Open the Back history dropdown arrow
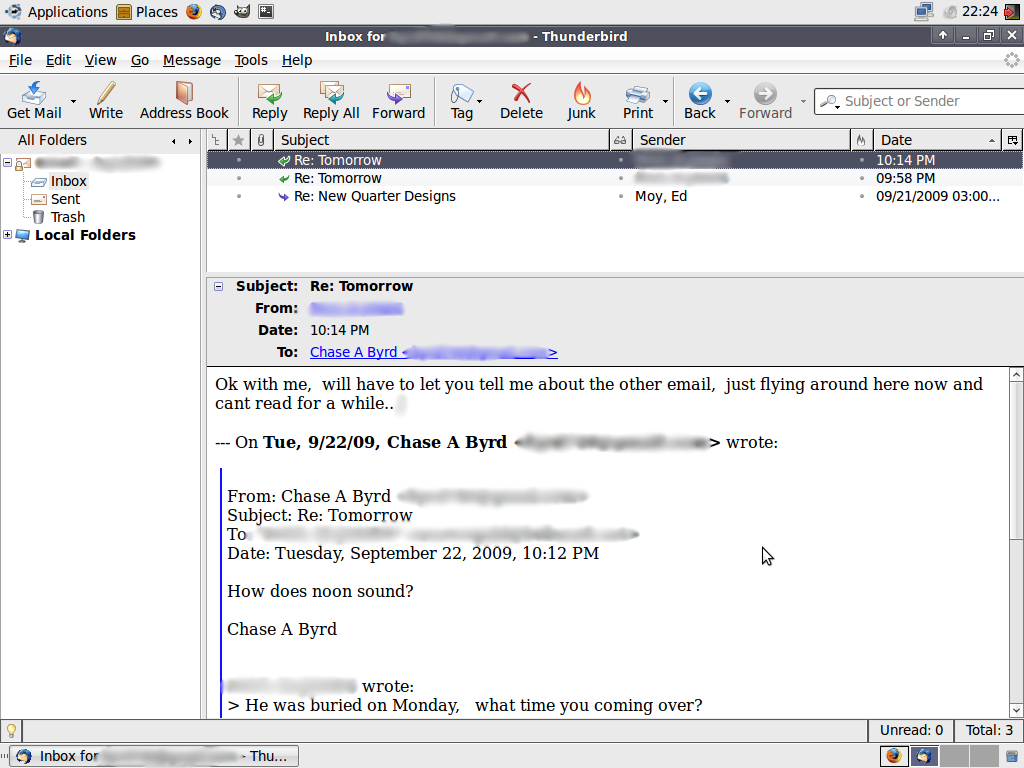 coord(727,101)
